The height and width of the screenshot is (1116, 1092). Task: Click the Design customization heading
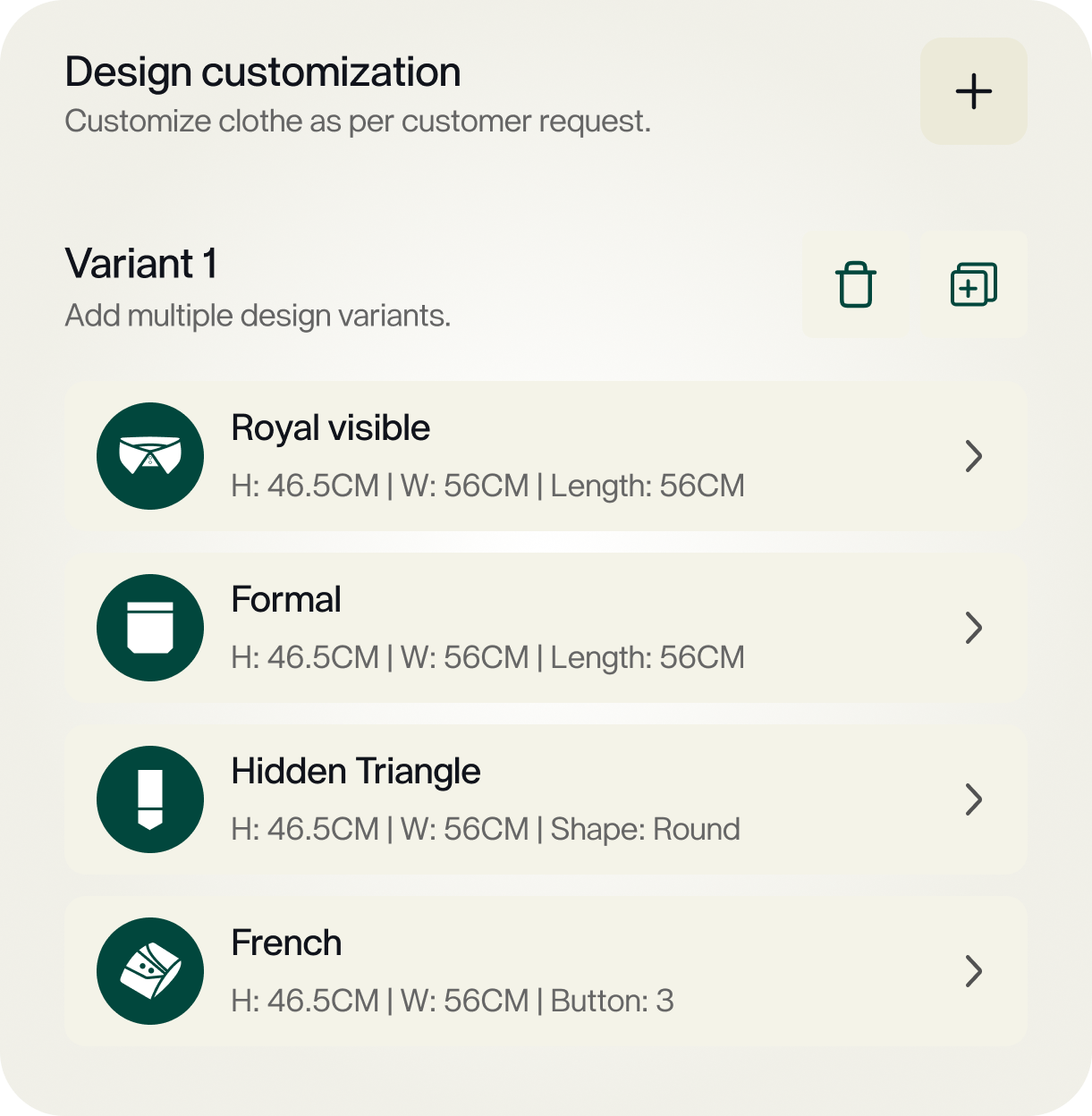[x=263, y=72]
